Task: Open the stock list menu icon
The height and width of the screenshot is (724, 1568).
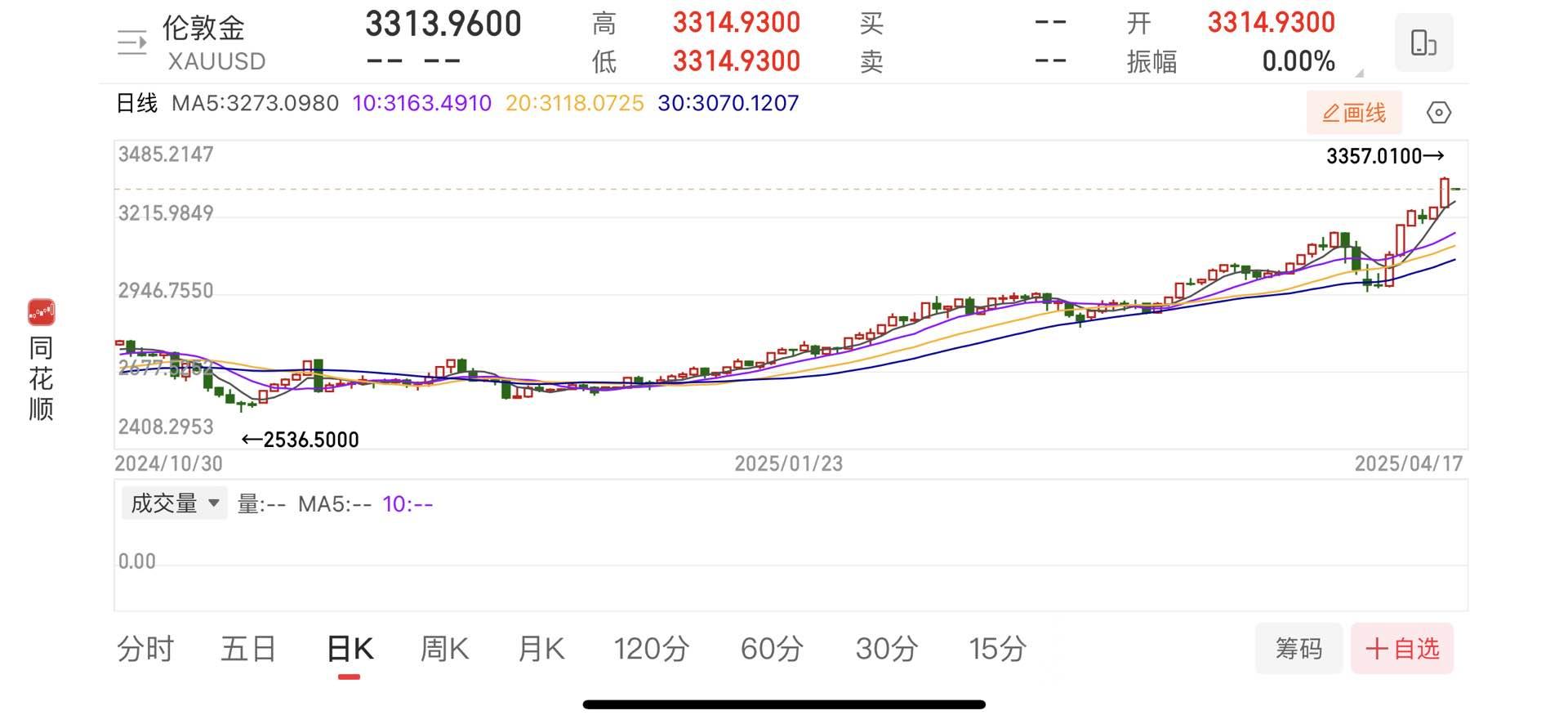Action: pos(131,42)
